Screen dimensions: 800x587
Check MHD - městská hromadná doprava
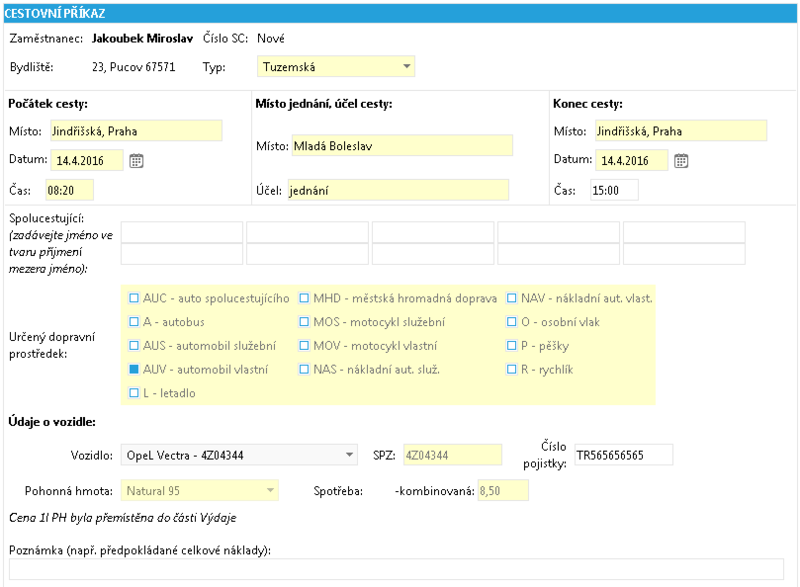click(304, 298)
